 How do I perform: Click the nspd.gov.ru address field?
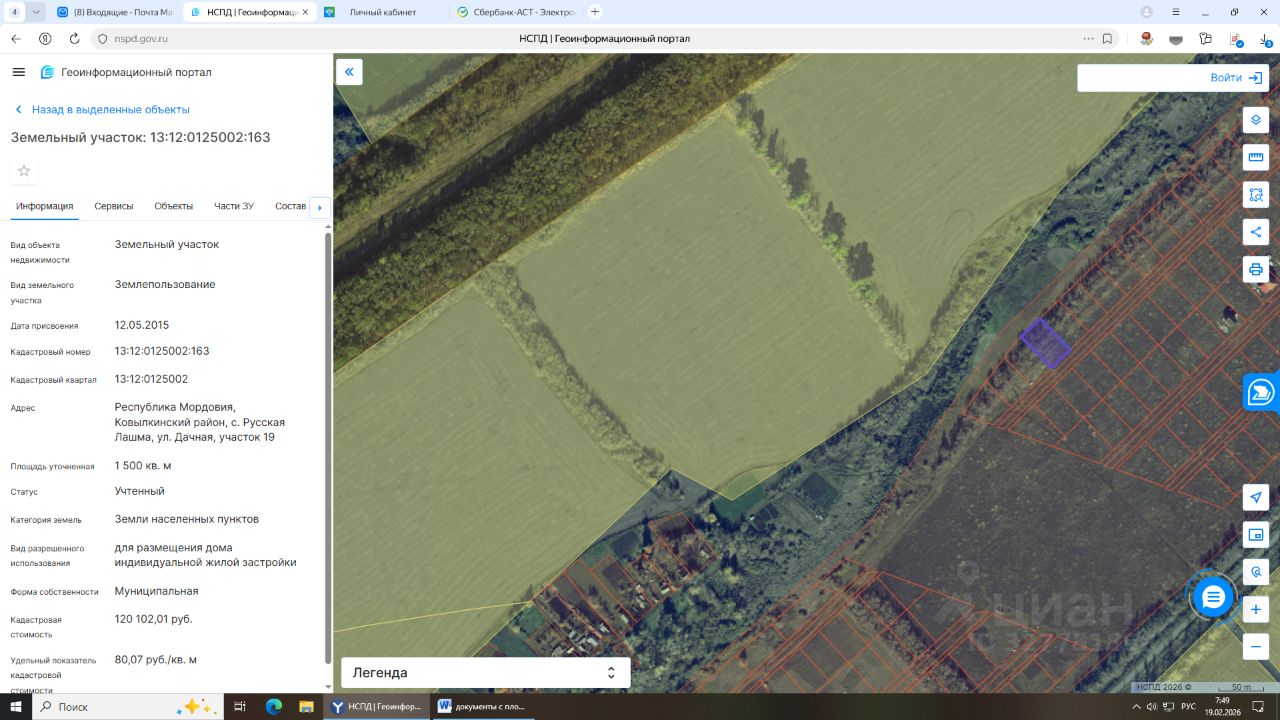(139, 39)
